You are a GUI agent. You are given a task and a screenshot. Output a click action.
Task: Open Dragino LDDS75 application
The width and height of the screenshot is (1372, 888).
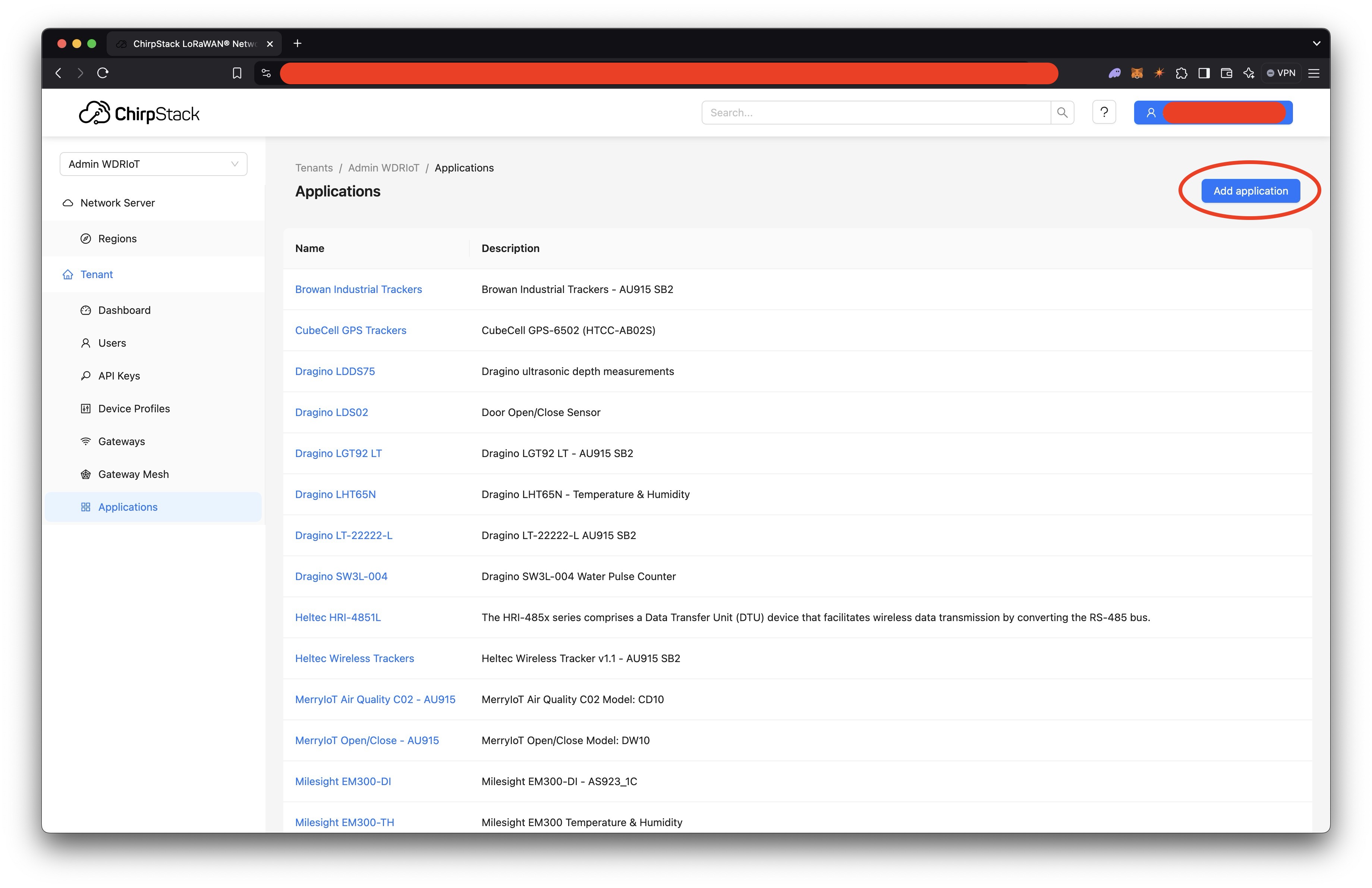point(335,371)
